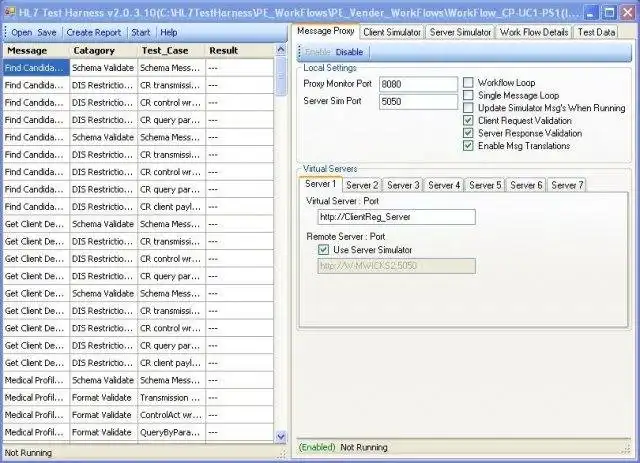Close the HL7 Test Harness window
The width and height of the screenshot is (640, 463).
pyautogui.click(x=628, y=13)
